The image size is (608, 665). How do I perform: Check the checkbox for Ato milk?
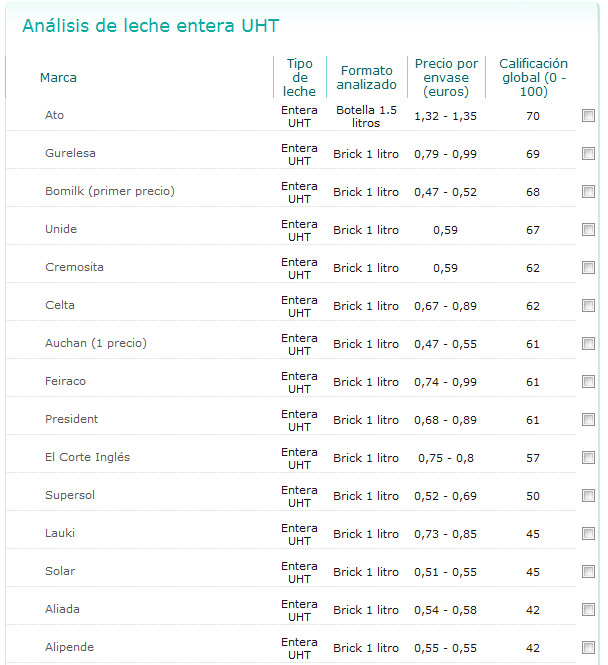tap(588, 116)
